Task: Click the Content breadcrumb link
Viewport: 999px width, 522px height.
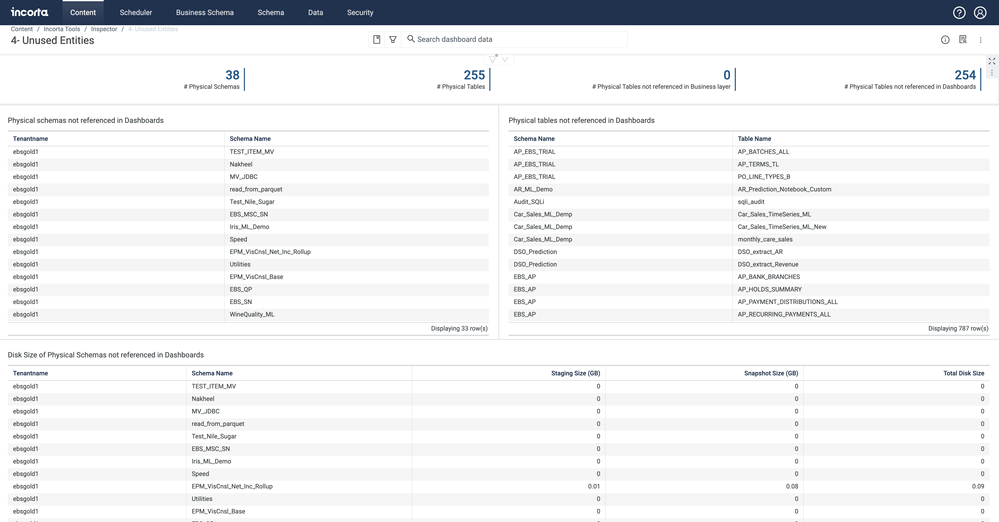Action: pos(22,29)
